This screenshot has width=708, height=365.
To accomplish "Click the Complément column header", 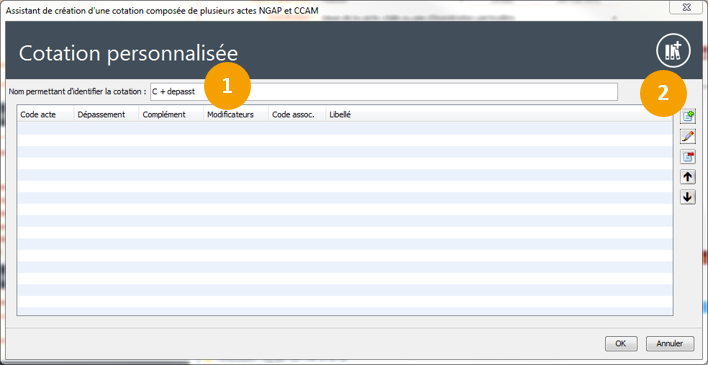I will tap(171, 115).
